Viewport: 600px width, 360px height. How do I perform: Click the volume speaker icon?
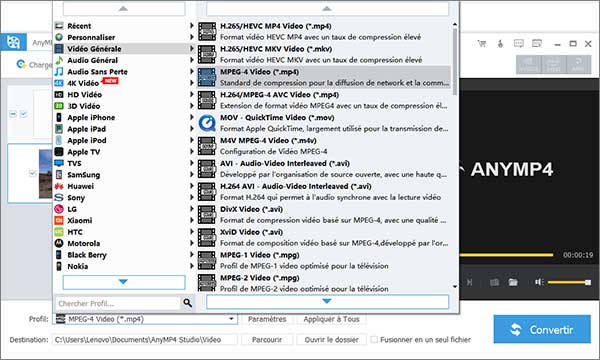coord(539,282)
